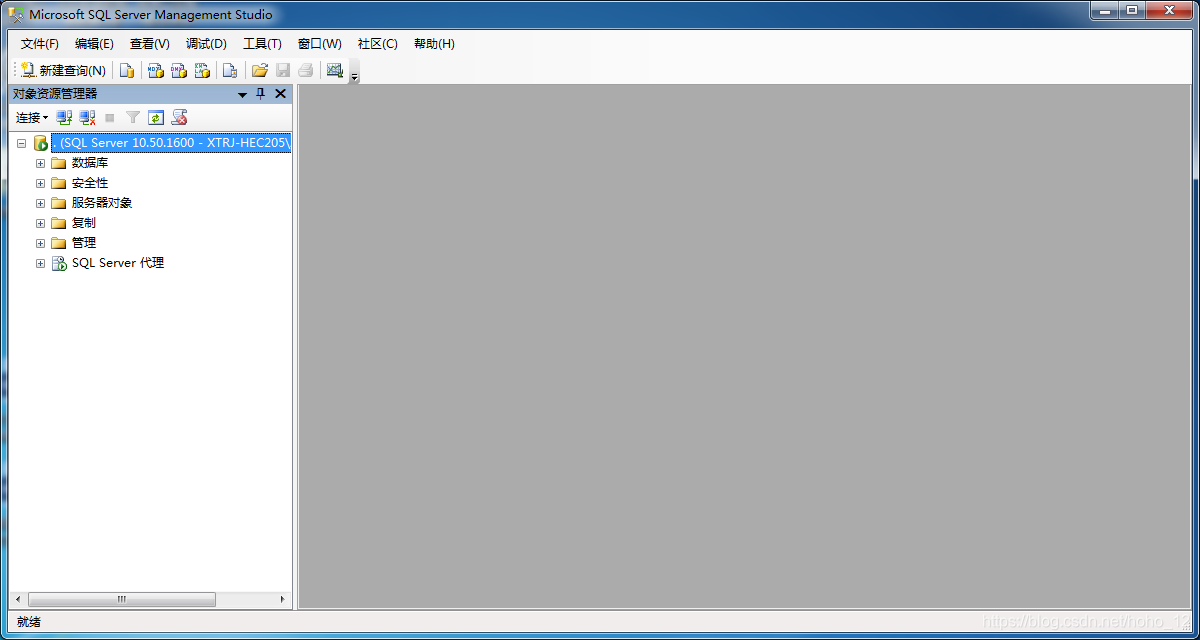Click the horizontal scrollbar thumb in Object Explorer
1200x640 pixels.
(x=121, y=599)
